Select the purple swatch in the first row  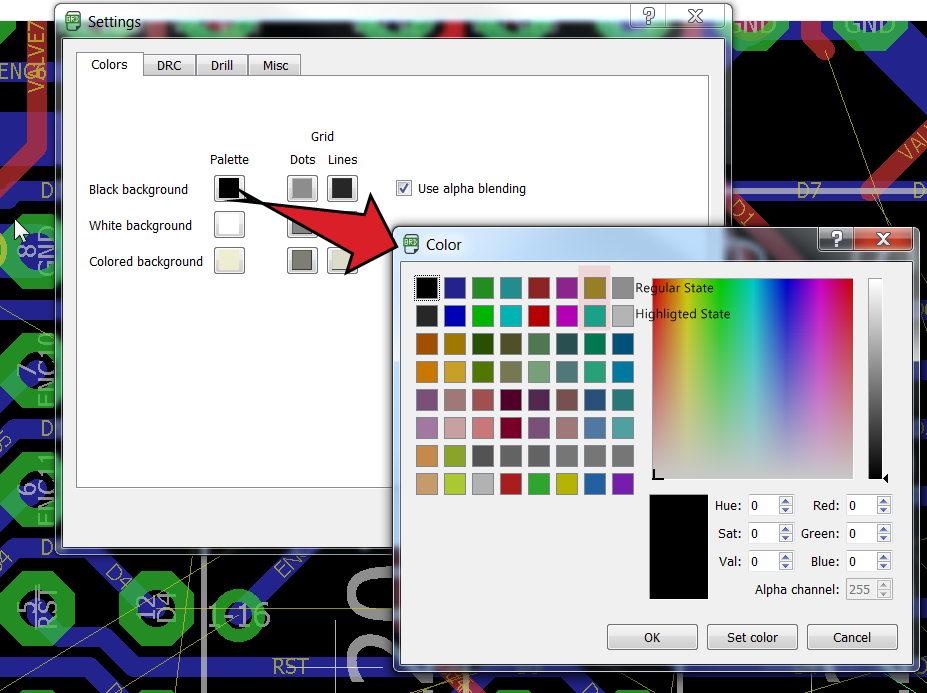point(567,288)
